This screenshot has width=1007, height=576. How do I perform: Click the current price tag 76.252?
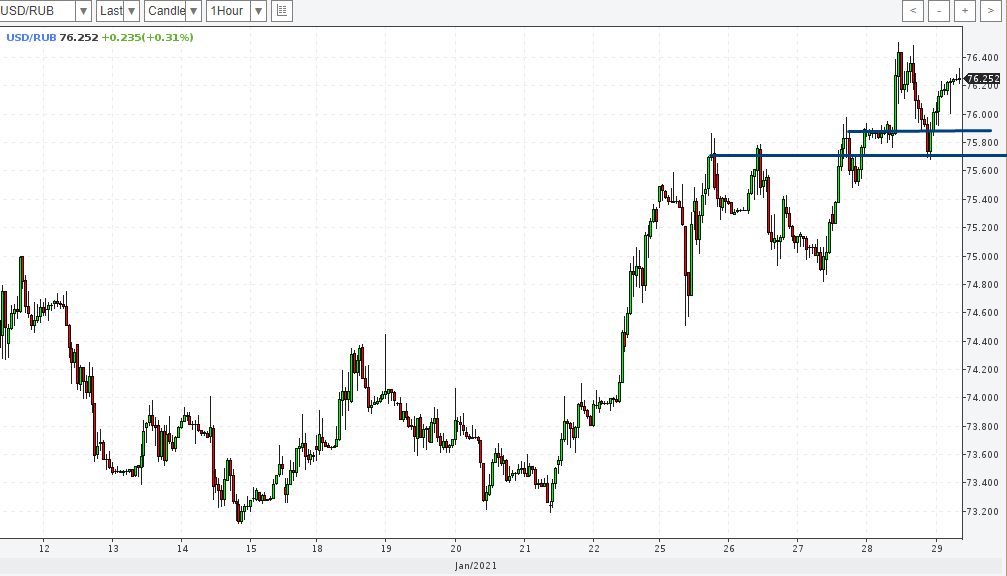[983, 78]
